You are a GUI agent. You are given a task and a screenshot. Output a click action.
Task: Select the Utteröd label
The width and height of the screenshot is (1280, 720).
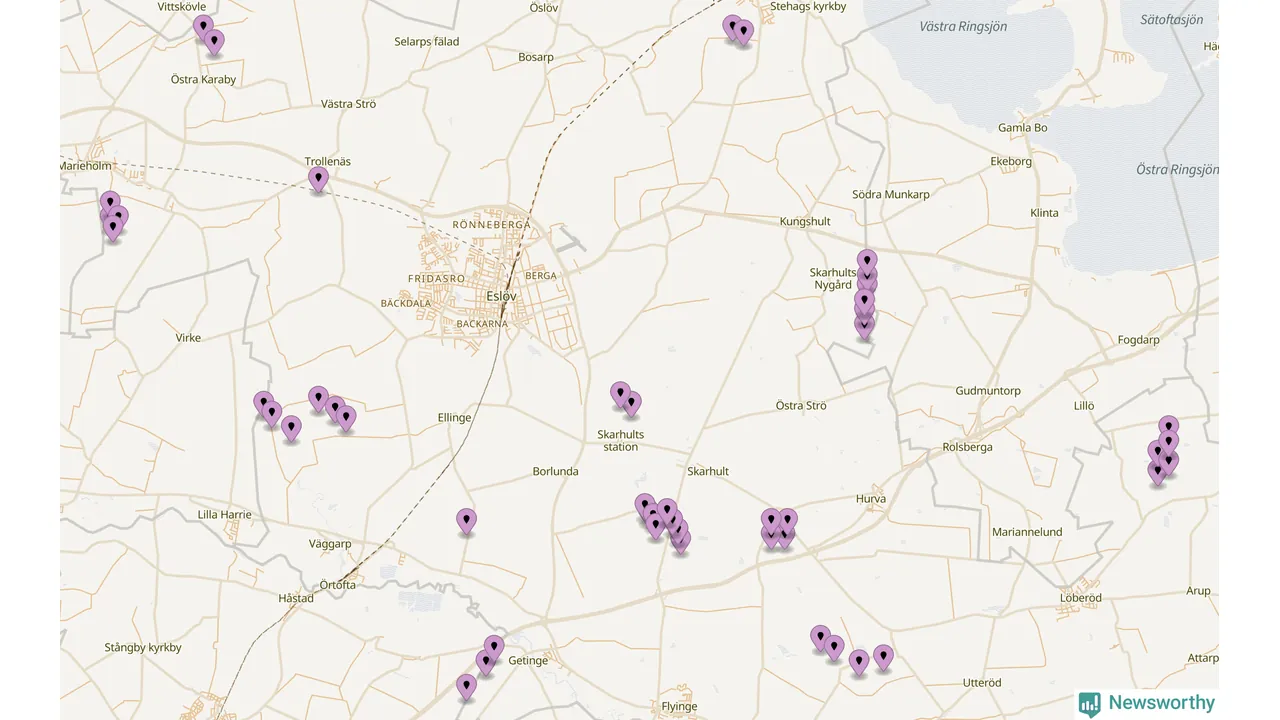pos(982,683)
